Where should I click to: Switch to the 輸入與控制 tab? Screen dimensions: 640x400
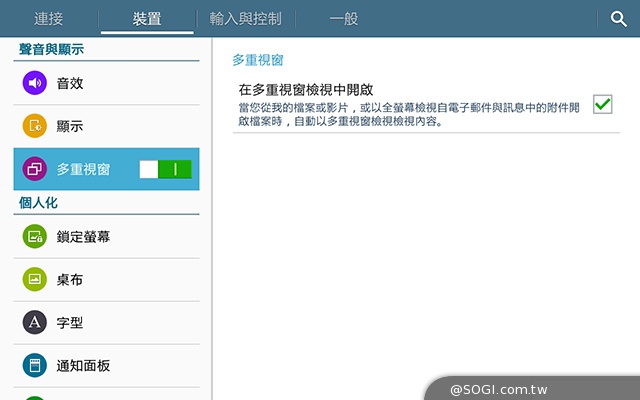(x=245, y=19)
